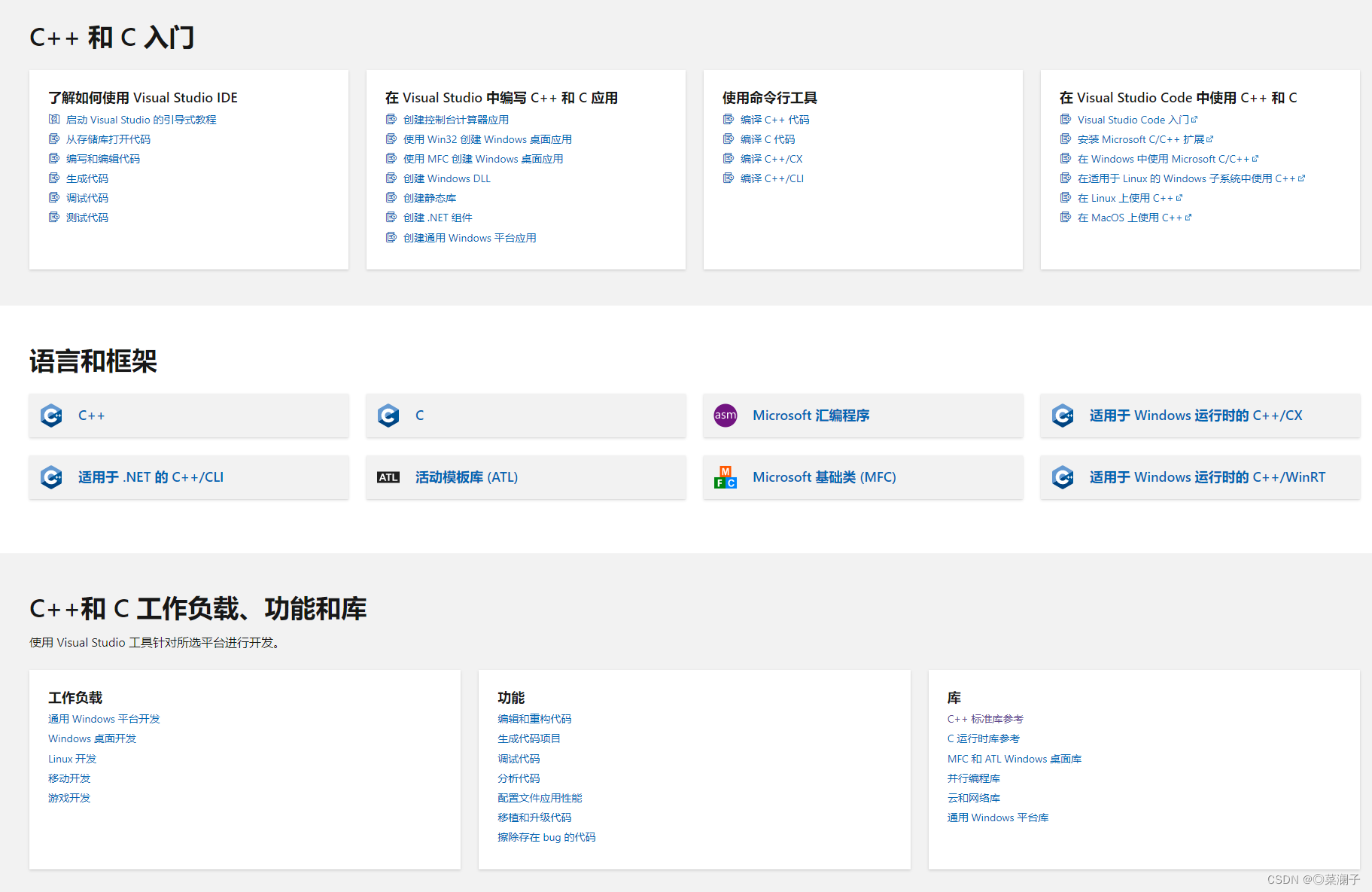Screen dimensions: 1372x892
Task: Open 配置文件应用性能 feature link
Action: pos(540,798)
